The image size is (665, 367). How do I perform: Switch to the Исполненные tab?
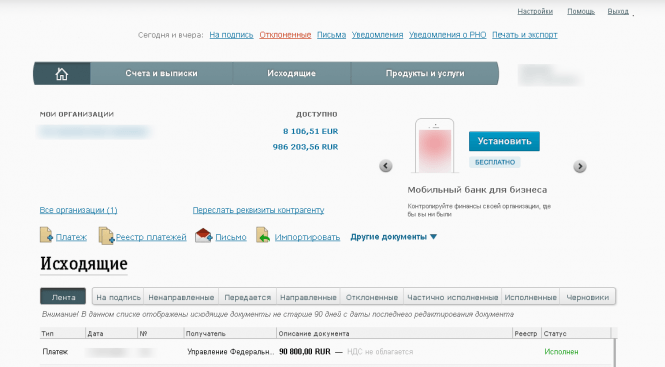pyautogui.click(x=531, y=297)
